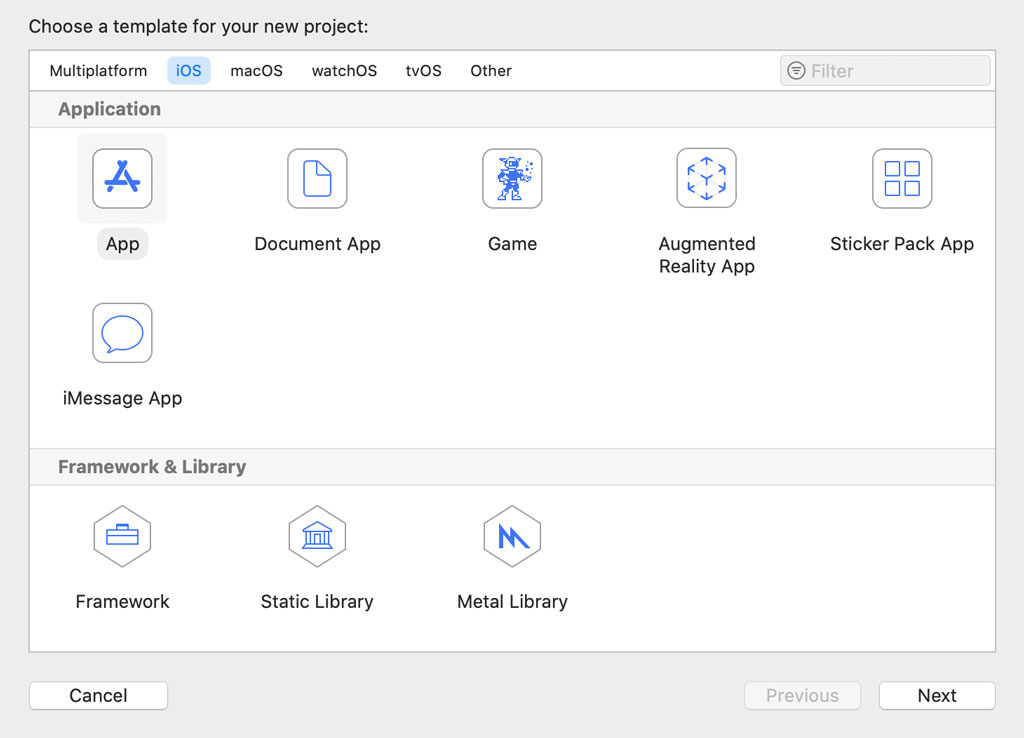Click the "Augmented Reality App" label
The height and width of the screenshot is (738, 1024).
click(707, 255)
